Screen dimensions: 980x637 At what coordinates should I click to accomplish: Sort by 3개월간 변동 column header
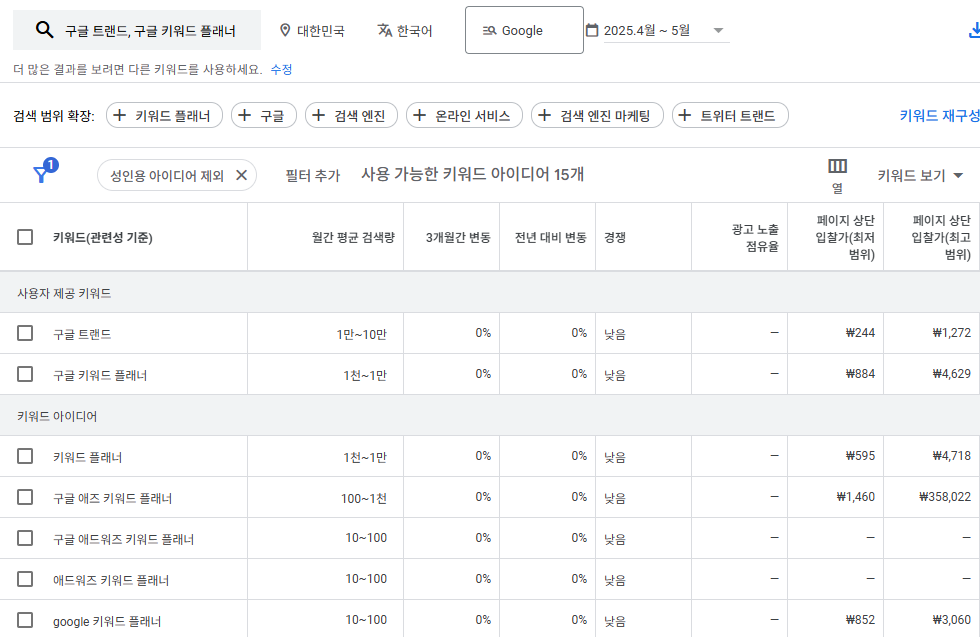[458, 238]
